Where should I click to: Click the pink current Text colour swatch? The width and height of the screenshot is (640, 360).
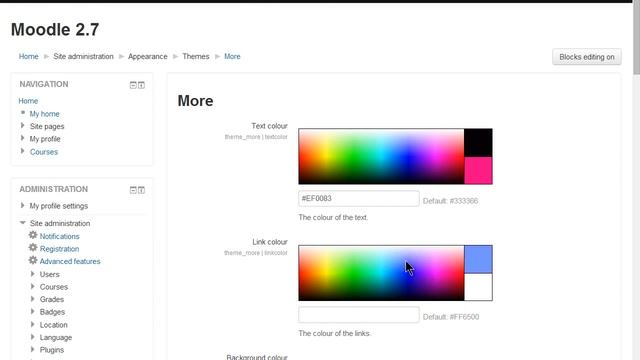coord(478,171)
